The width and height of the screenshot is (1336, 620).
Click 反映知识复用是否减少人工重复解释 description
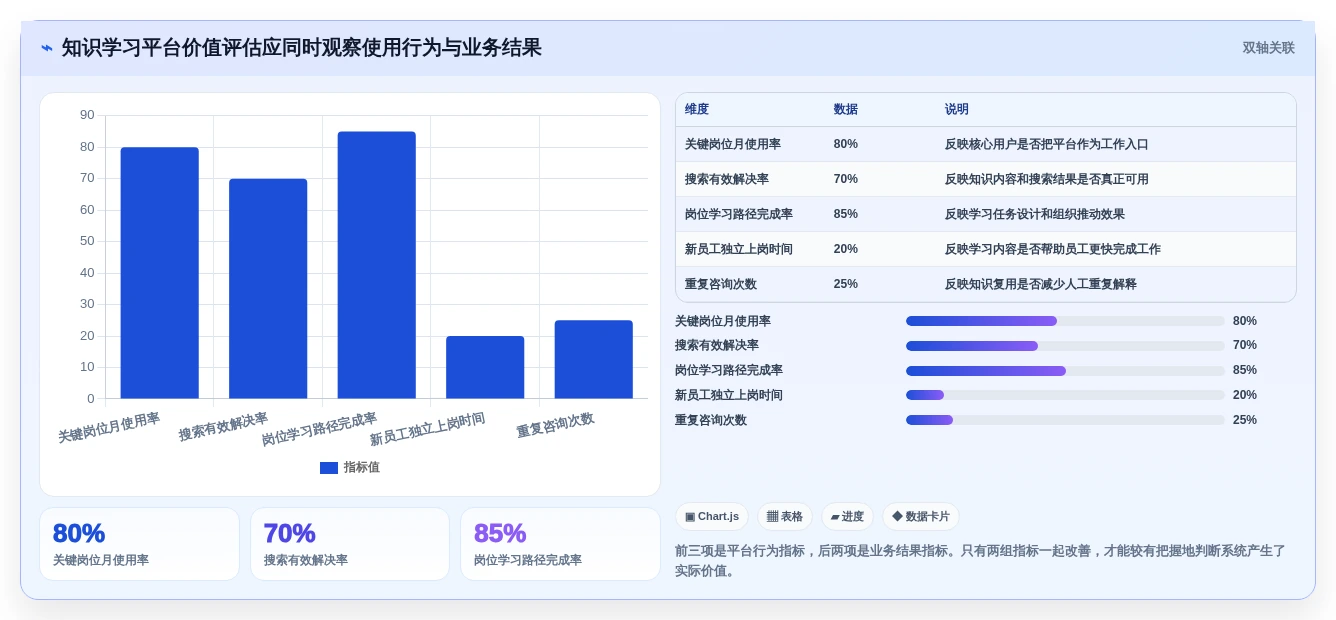(x=1041, y=284)
